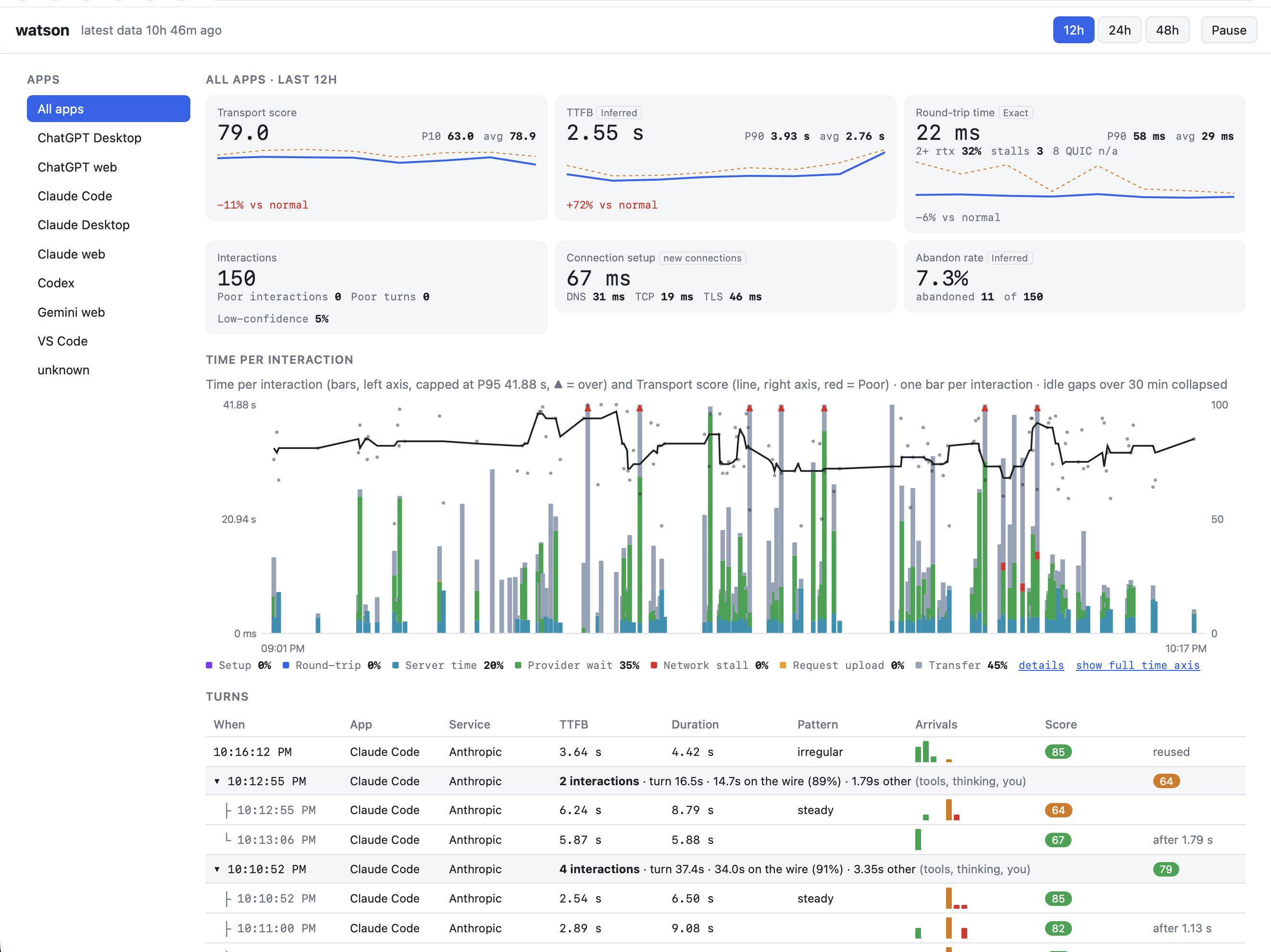Viewport: 1271px width, 952px height.
Task: Click the new connections badge
Action: point(702,258)
